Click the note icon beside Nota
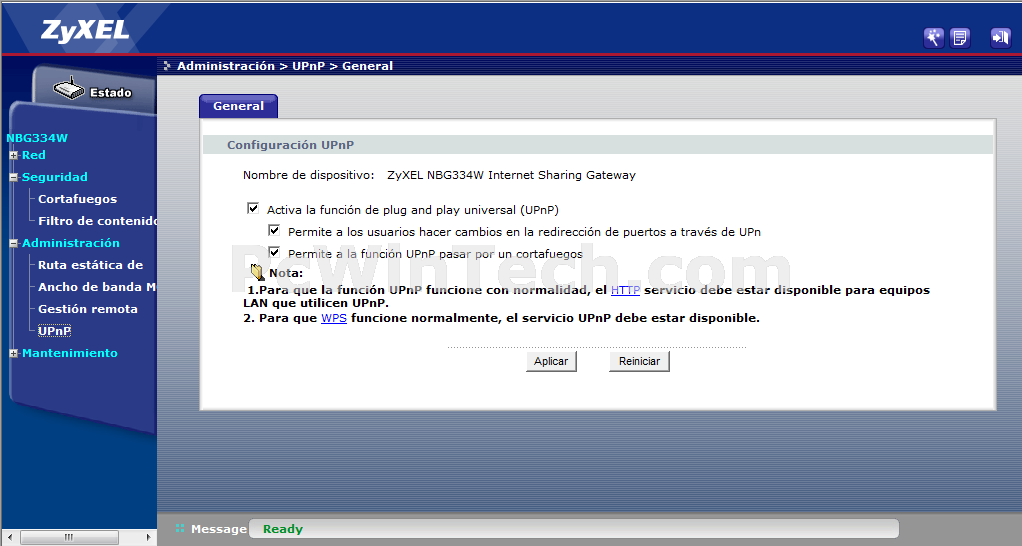 pyautogui.click(x=257, y=272)
